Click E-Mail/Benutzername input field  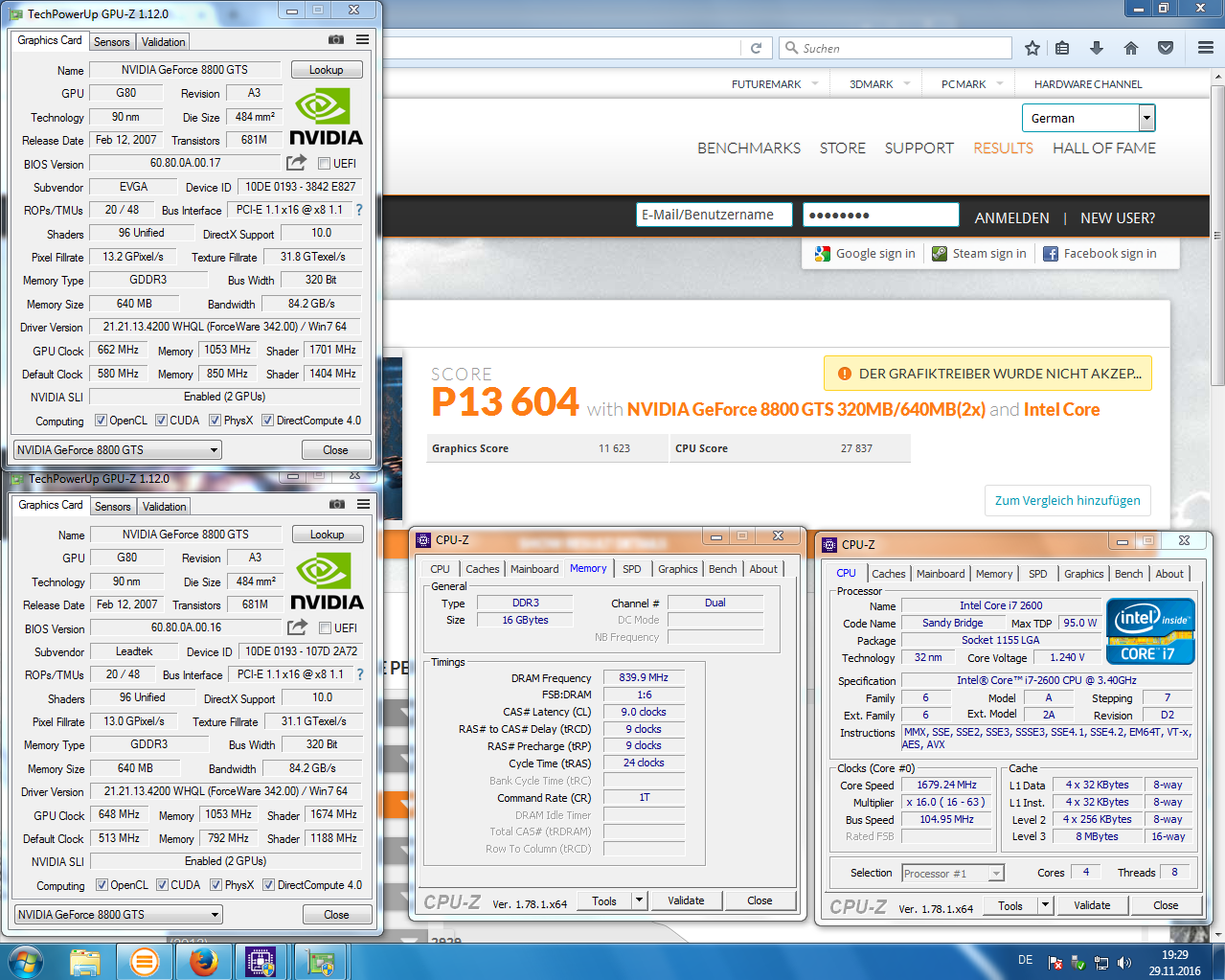click(715, 215)
